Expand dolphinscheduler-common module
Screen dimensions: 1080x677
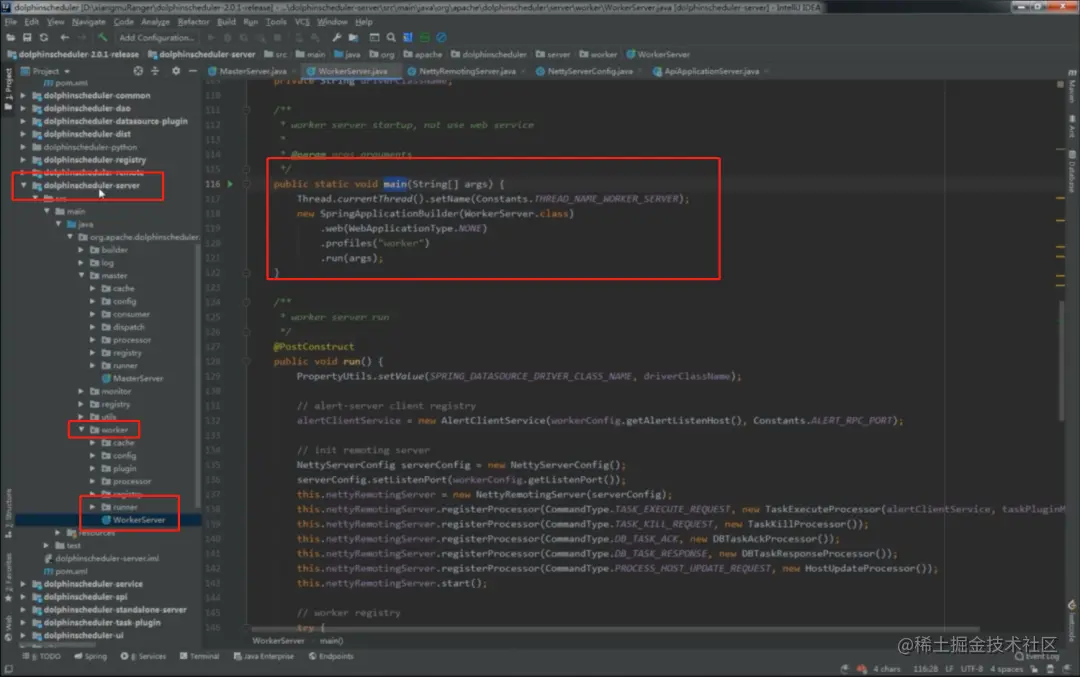(x=23, y=96)
